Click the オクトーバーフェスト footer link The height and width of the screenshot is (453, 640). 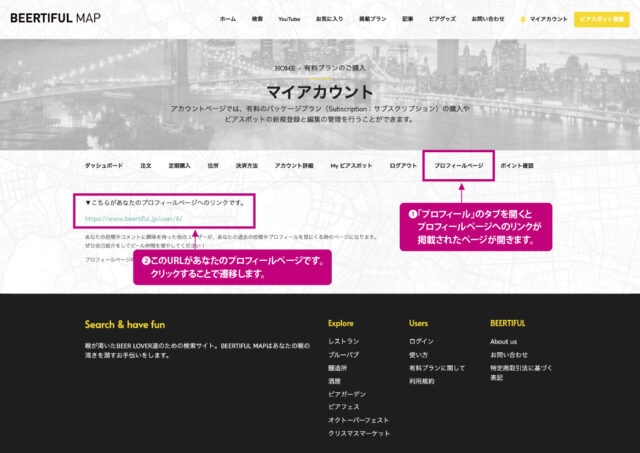click(x=358, y=420)
